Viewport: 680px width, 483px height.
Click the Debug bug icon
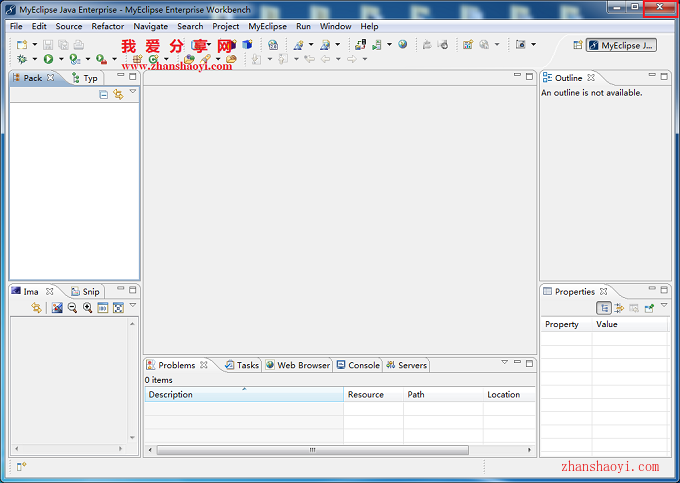(x=22, y=59)
